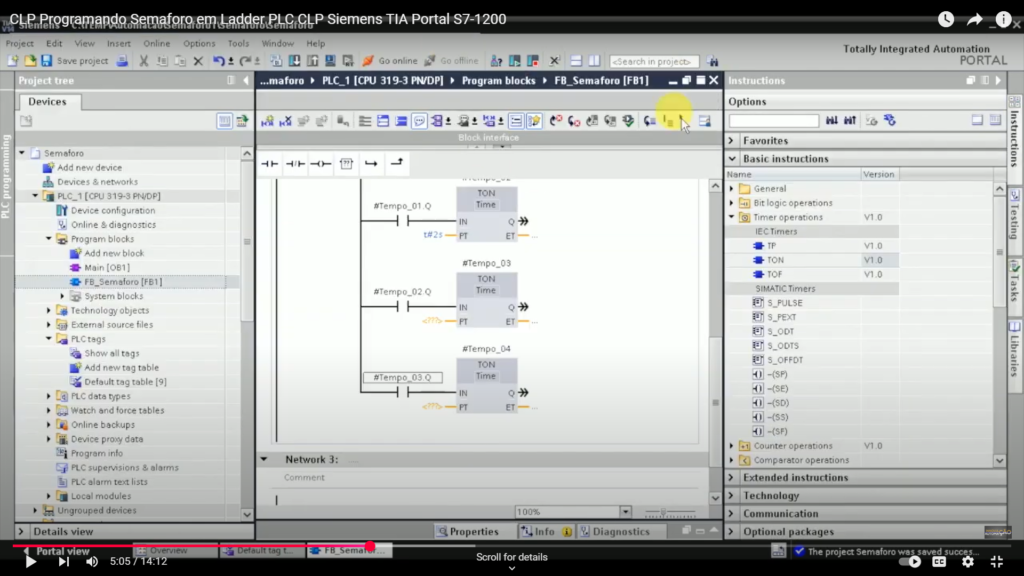Open the YouTube settings gear

(x=968, y=561)
